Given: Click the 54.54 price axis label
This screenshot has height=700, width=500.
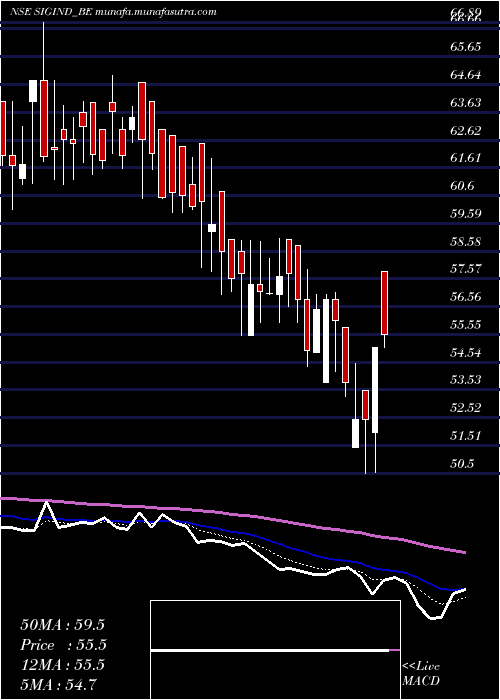Looking at the screenshot, I should pos(466,353).
